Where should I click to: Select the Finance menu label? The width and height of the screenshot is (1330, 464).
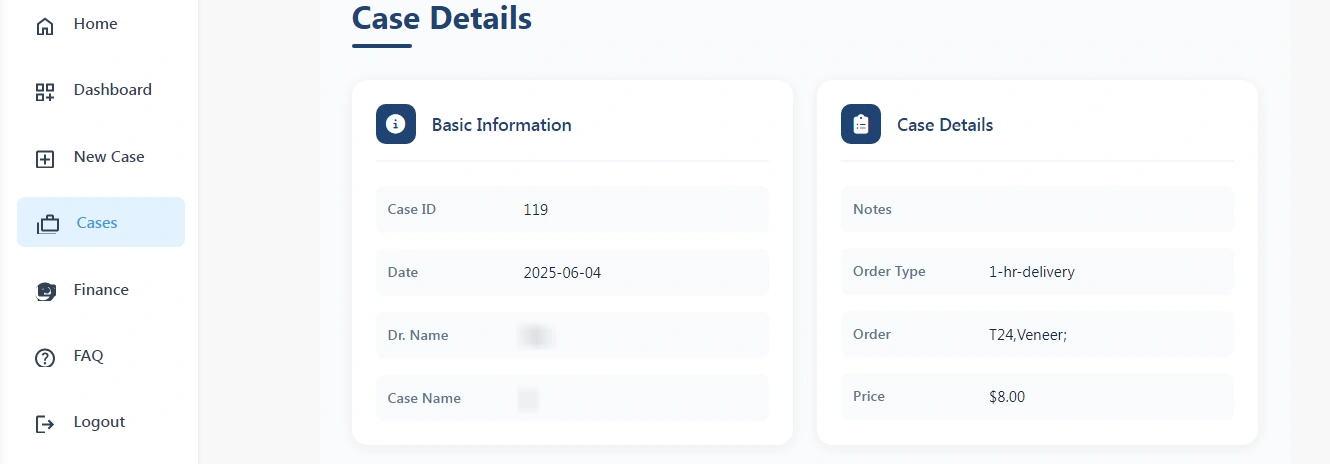coord(101,290)
